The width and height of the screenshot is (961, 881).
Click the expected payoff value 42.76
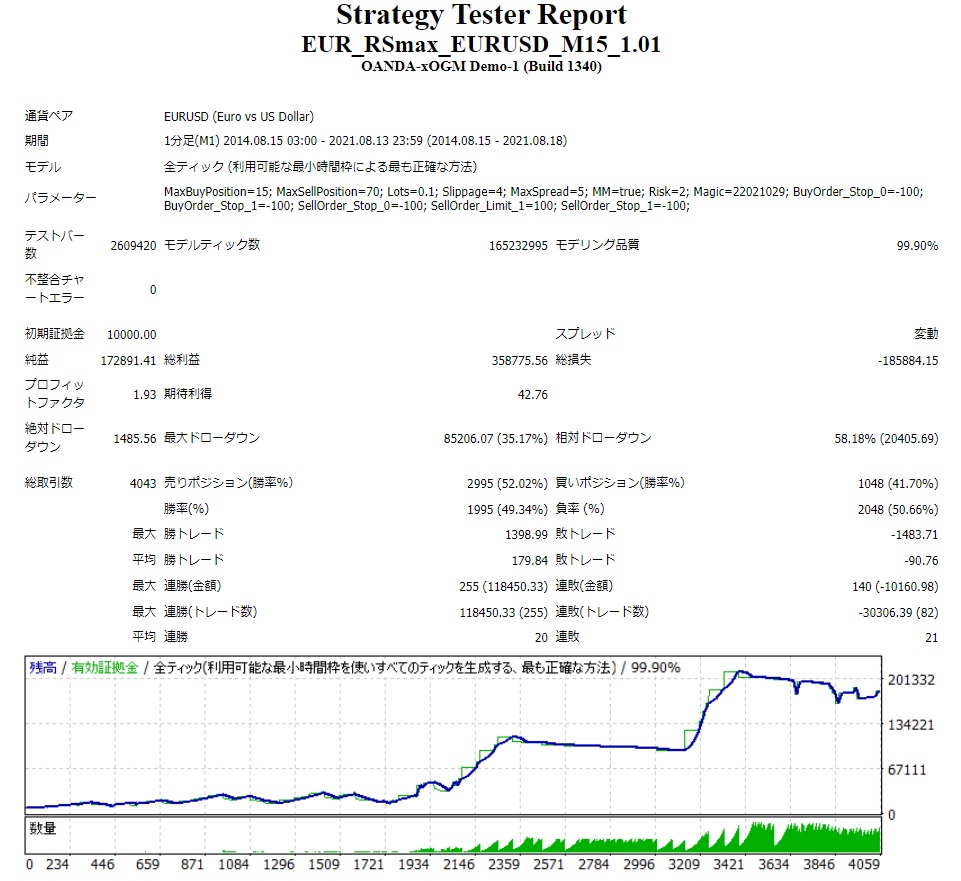point(533,395)
